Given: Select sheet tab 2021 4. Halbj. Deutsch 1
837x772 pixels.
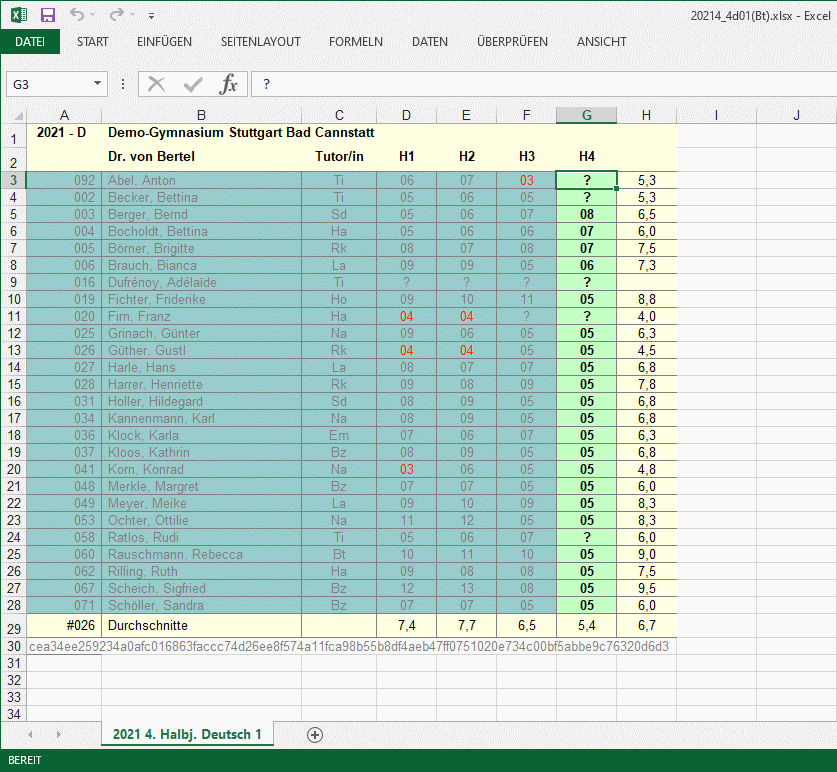Looking at the screenshot, I should point(187,735).
